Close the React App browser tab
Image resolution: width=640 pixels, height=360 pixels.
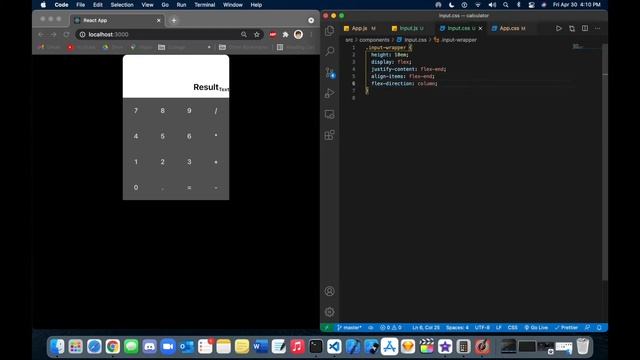pyautogui.click(x=159, y=20)
